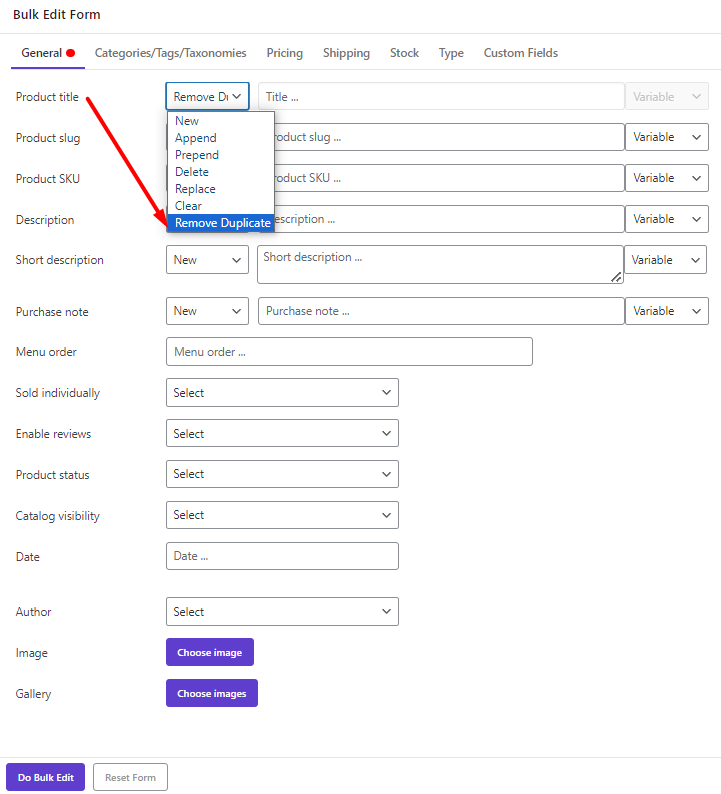Open the Categories/Tags/Taxonomies tab
This screenshot has height=794, width=721.
pyautogui.click(x=171, y=53)
